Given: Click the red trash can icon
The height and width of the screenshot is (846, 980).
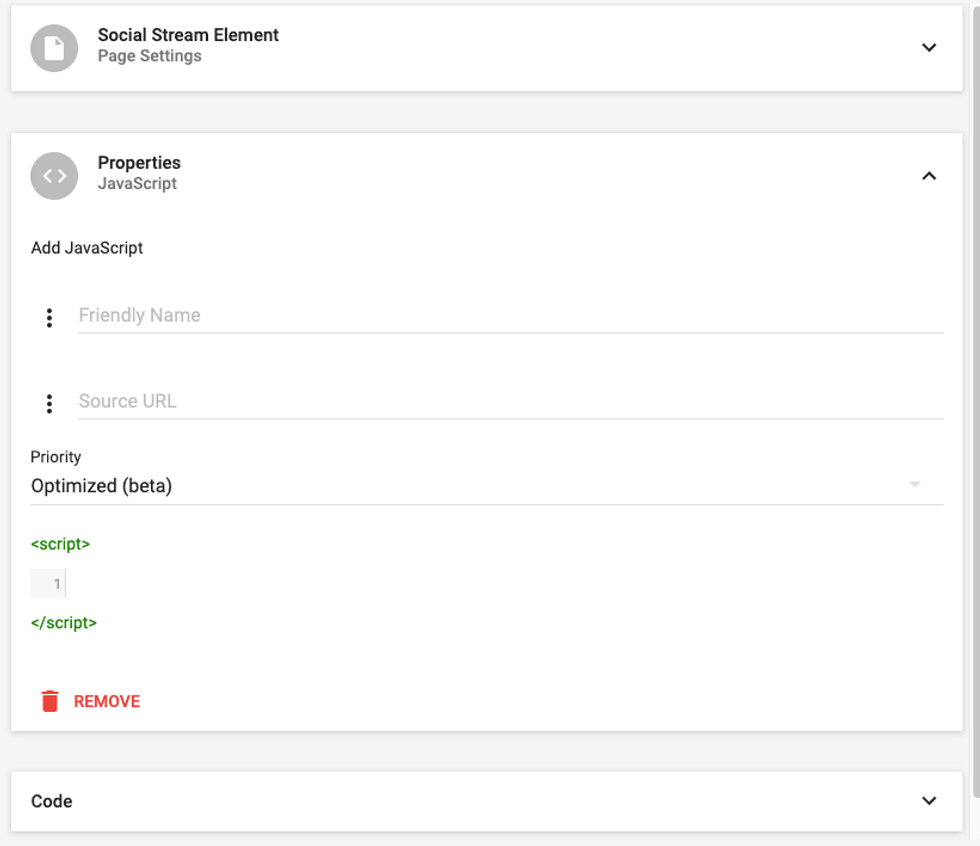Looking at the screenshot, I should pos(50,701).
